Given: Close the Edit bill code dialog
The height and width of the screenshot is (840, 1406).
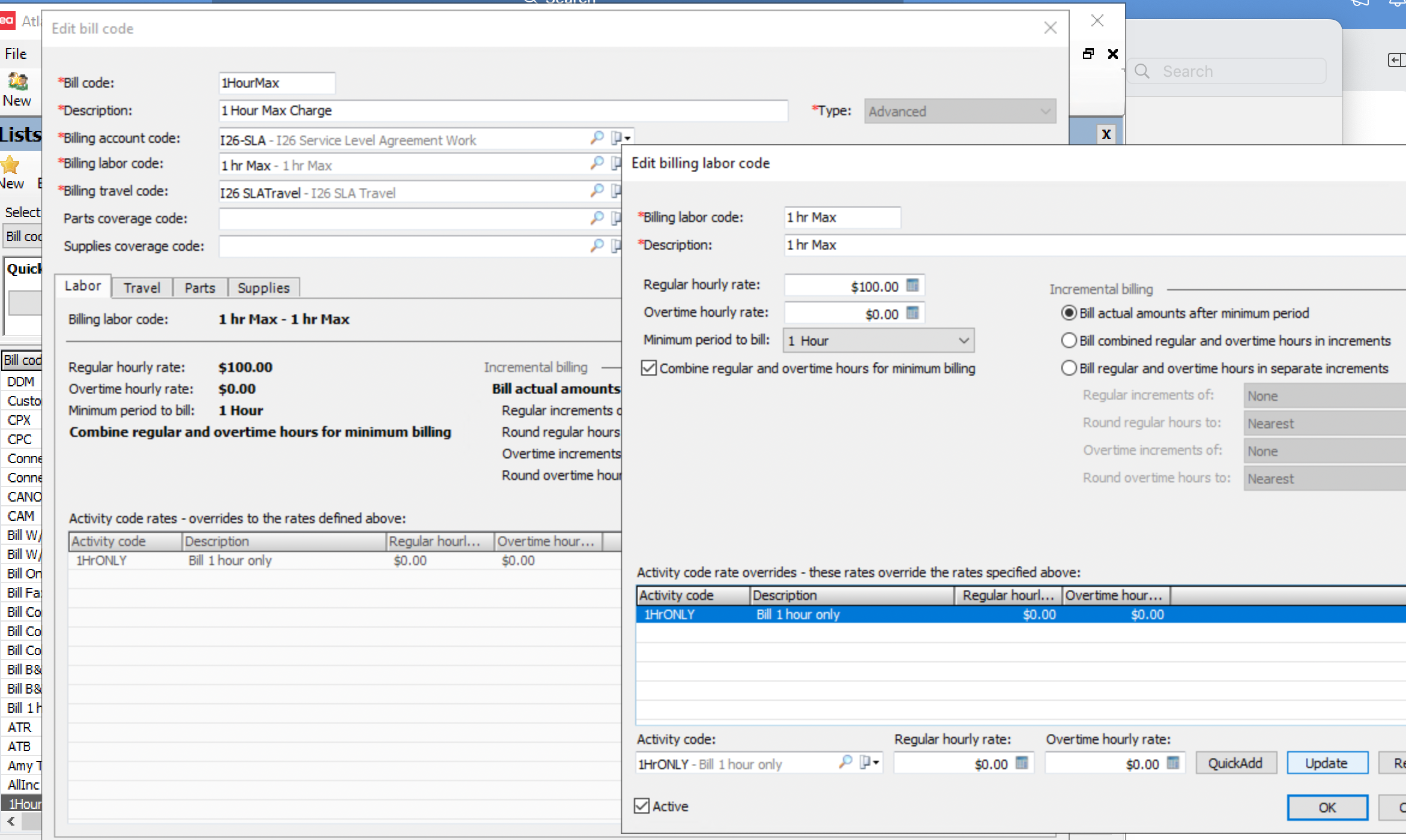Looking at the screenshot, I should (x=1050, y=28).
